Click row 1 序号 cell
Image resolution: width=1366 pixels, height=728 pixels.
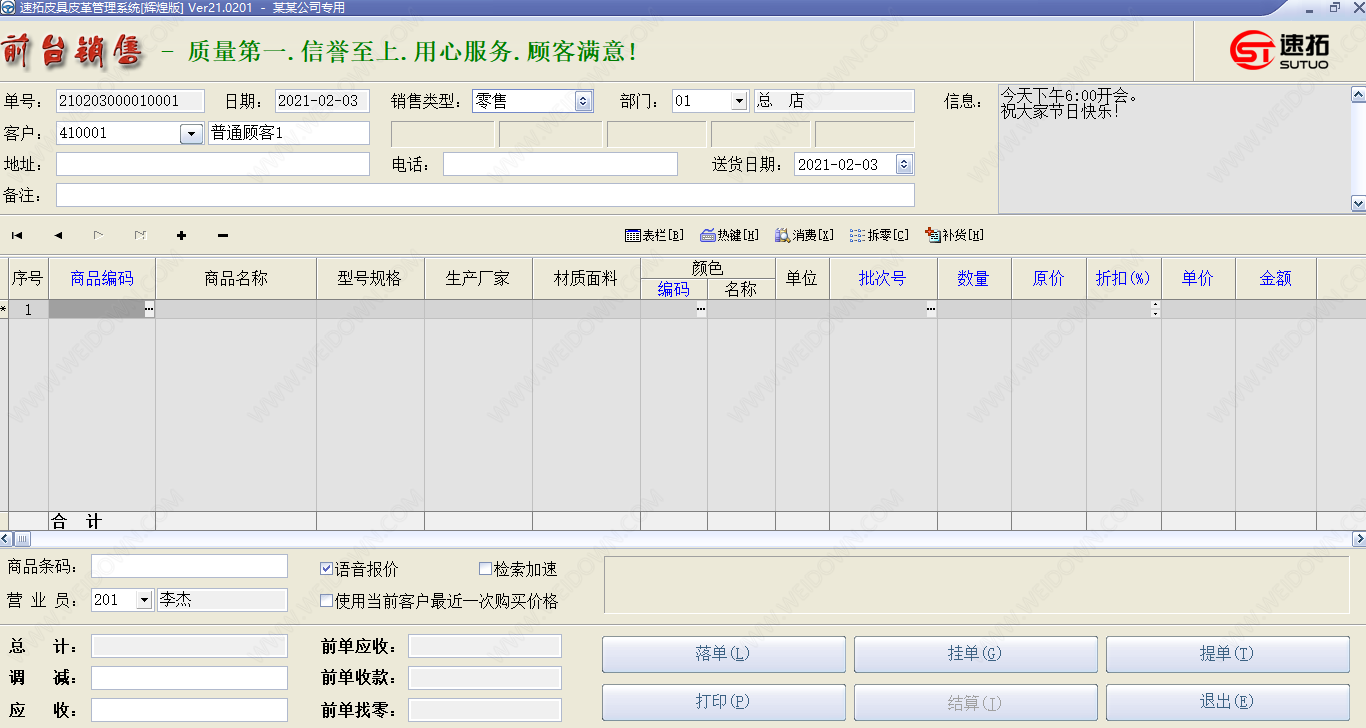(x=28, y=310)
